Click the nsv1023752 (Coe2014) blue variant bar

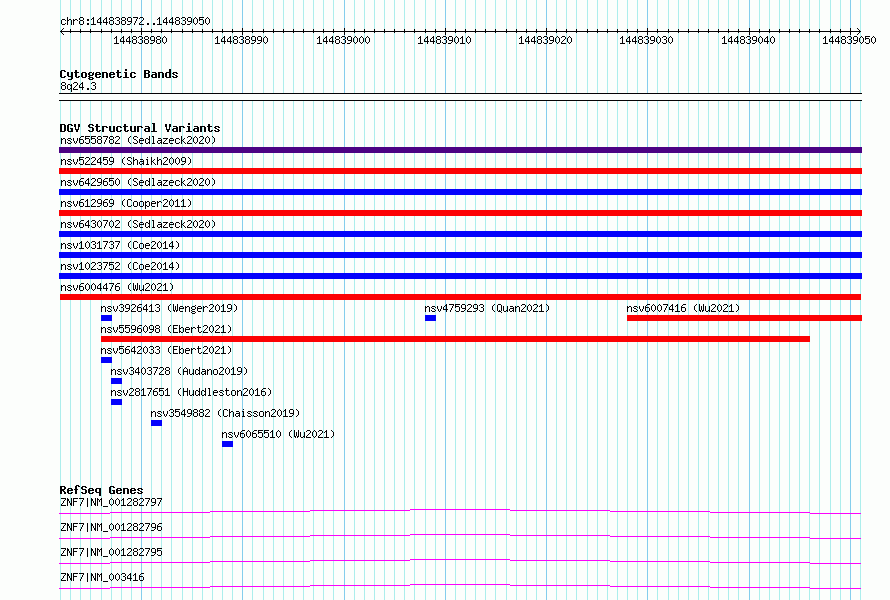(x=460, y=276)
